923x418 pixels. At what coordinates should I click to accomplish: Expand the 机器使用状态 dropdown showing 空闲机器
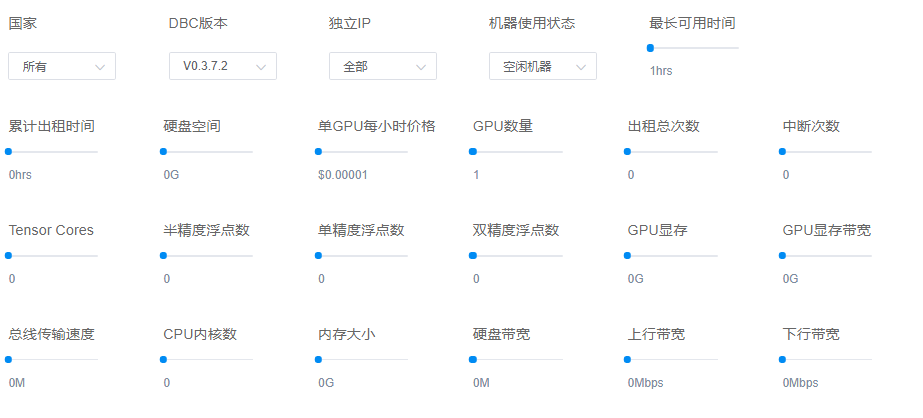[542, 66]
